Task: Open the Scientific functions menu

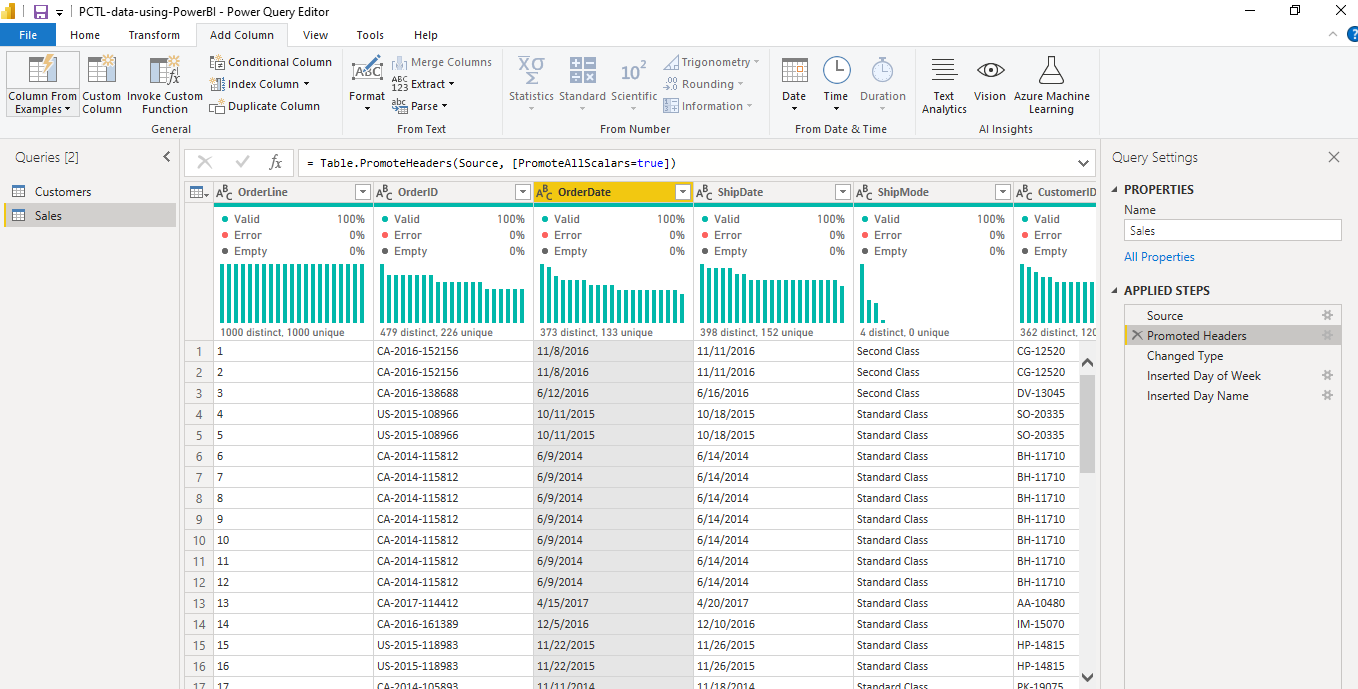Action: 634,85
